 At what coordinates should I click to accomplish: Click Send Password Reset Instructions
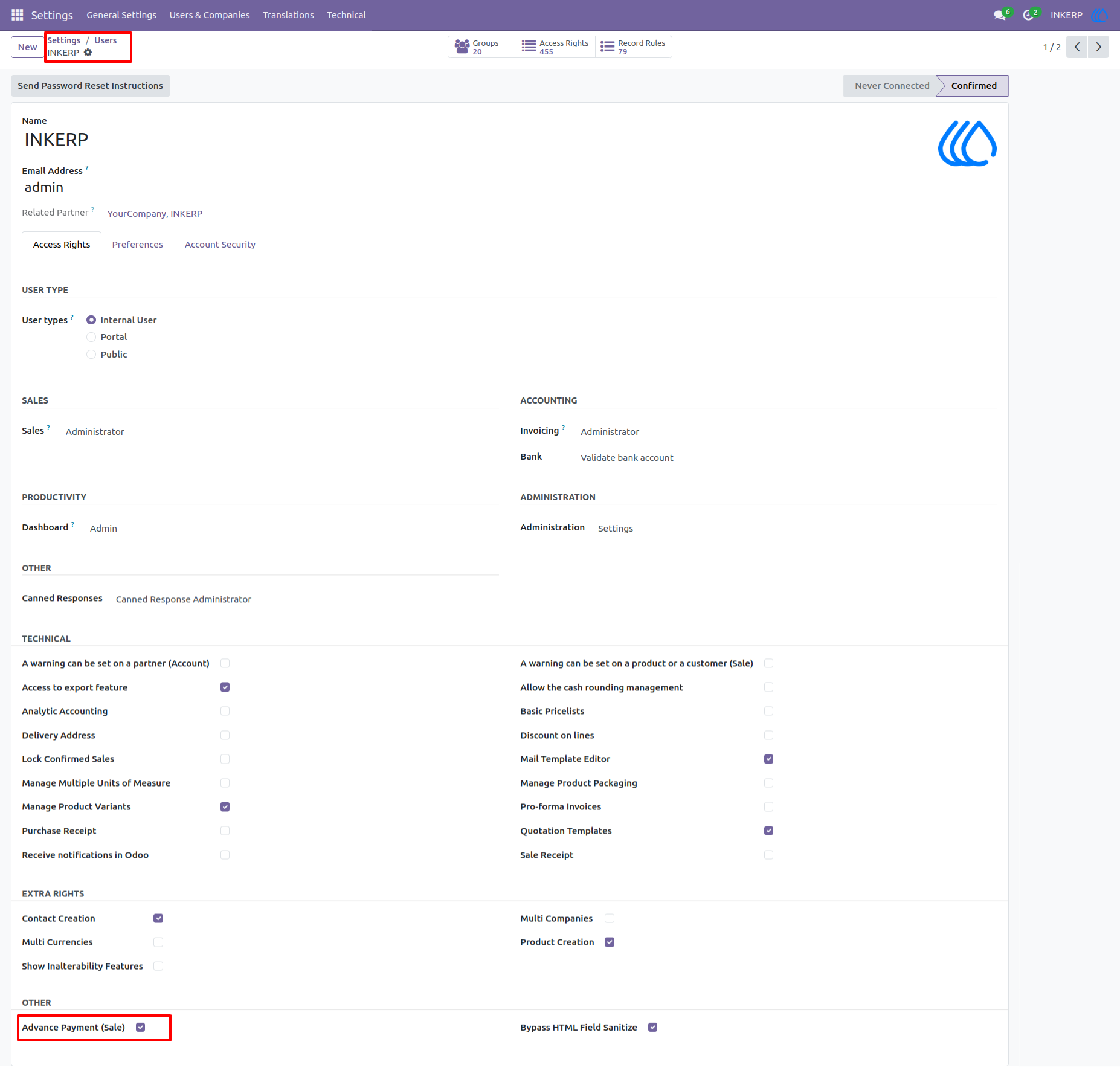(91, 86)
